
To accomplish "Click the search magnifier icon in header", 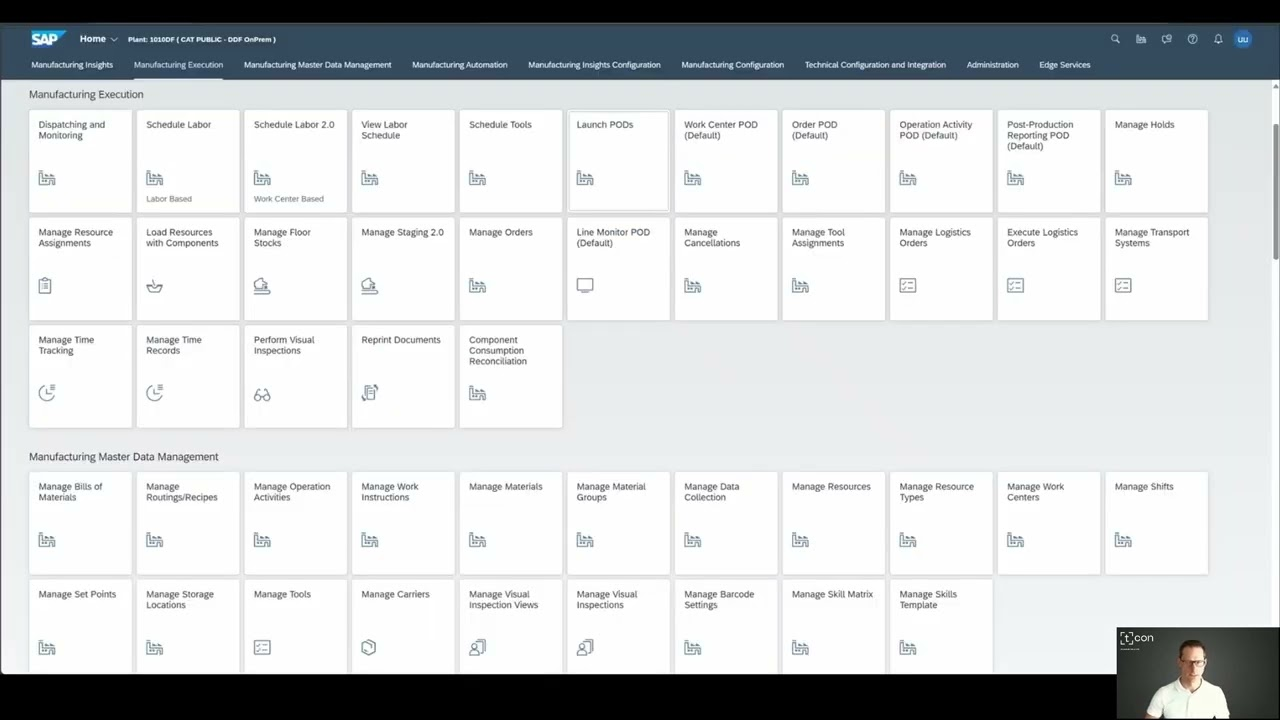I will [1115, 39].
